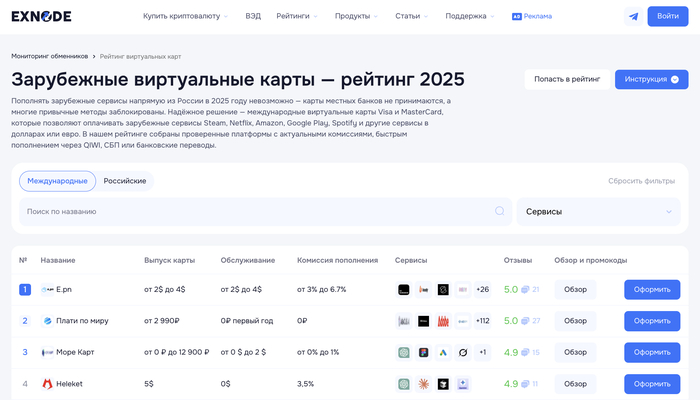Click the Heleket logo icon
Viewport: 700px width, 400px height.
pos(47,384)
